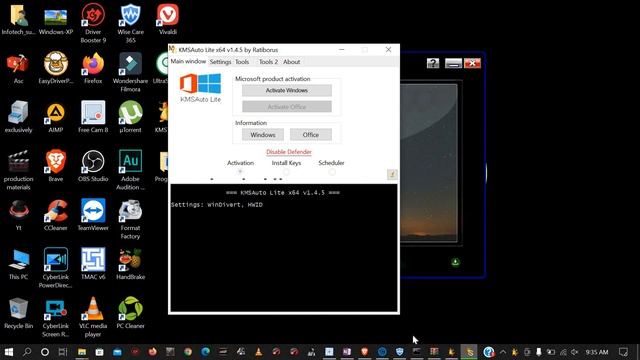Open the EasyDriverPack desktop icon
640x360 pixels.
tap(56, 69)
